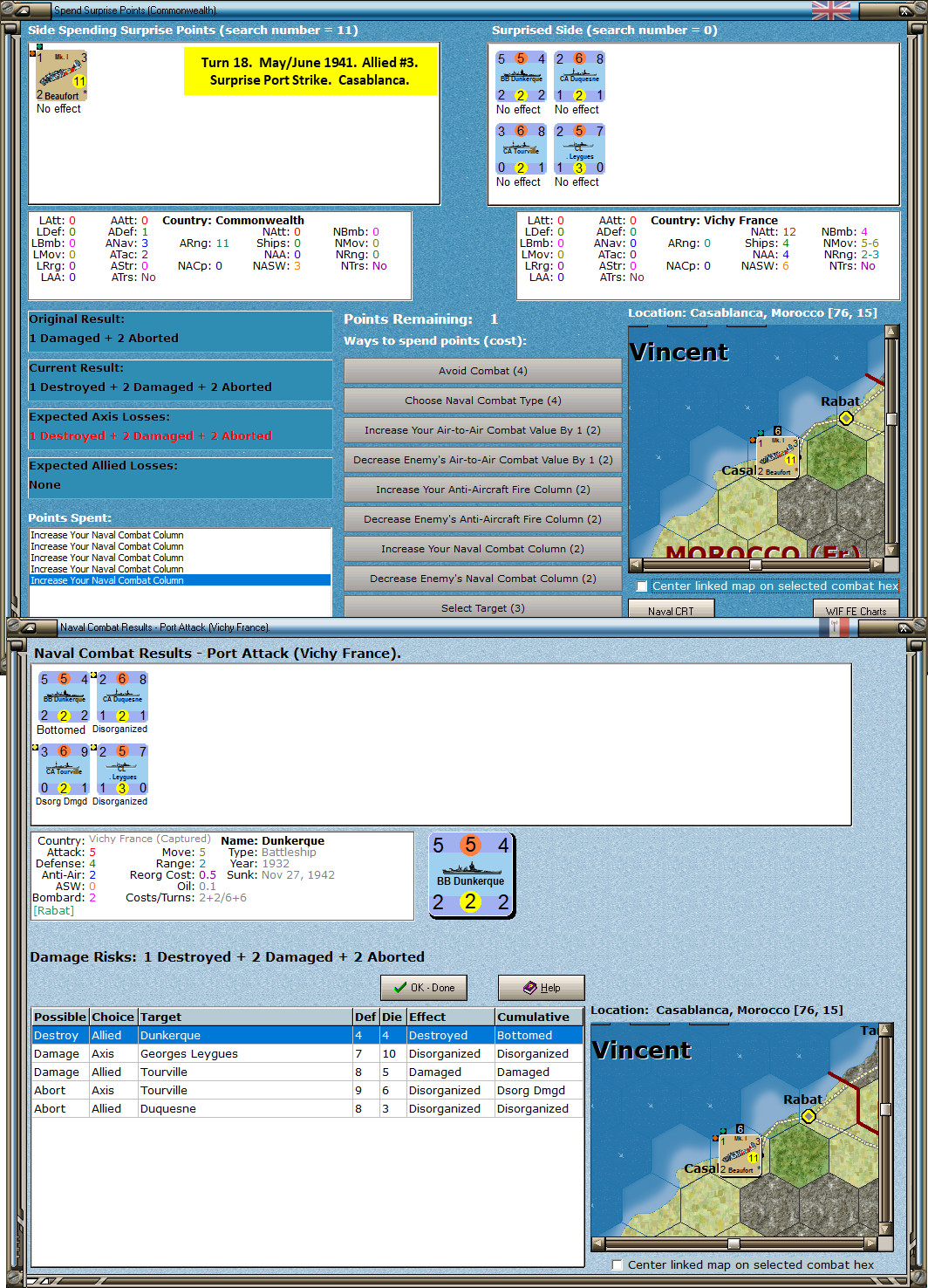Click the Beaufort unit on the Spend Surprise map
This screenshot has width=928, height=1288.
(x=777, y=457)
